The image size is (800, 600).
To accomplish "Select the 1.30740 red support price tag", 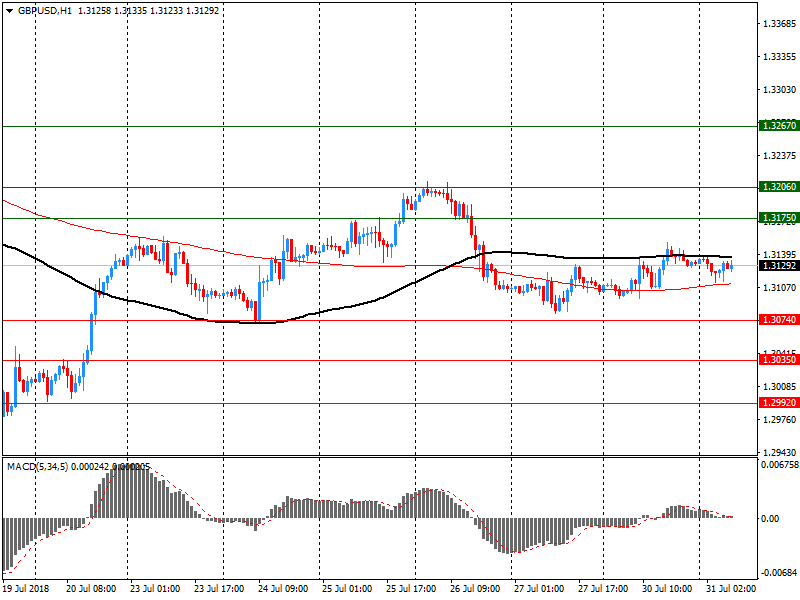I will (x=778, y=320).
